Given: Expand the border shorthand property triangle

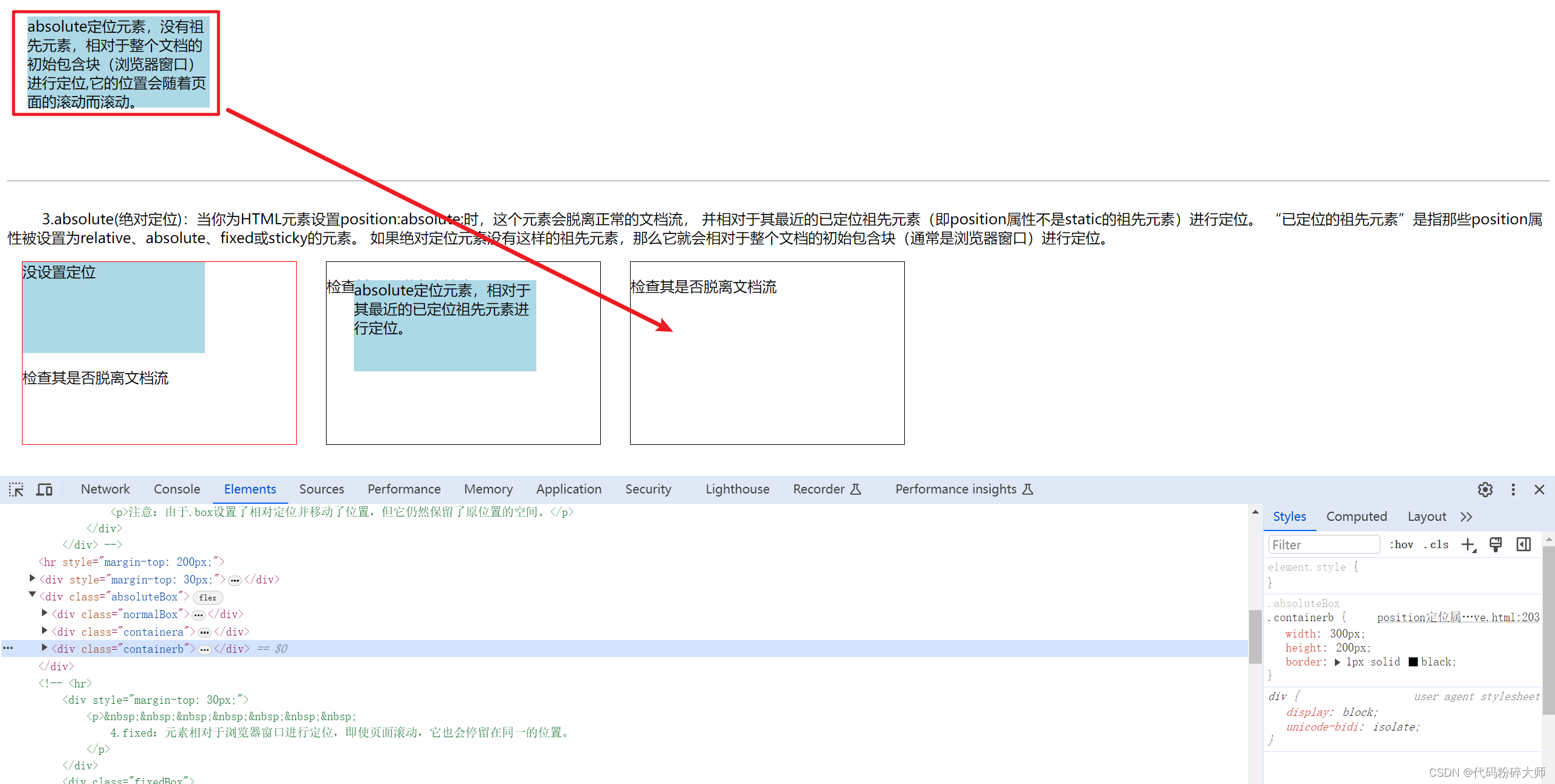Looking at the screenshot, I should pos(1337,662).
